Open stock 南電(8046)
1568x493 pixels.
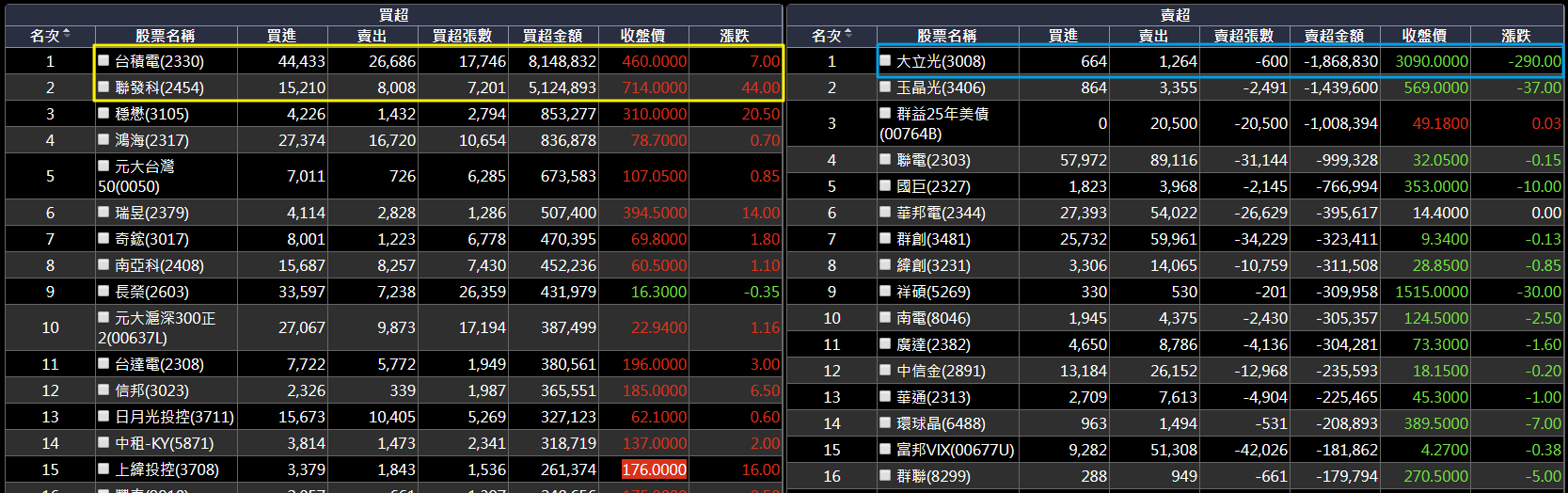(x=933, y=318)
